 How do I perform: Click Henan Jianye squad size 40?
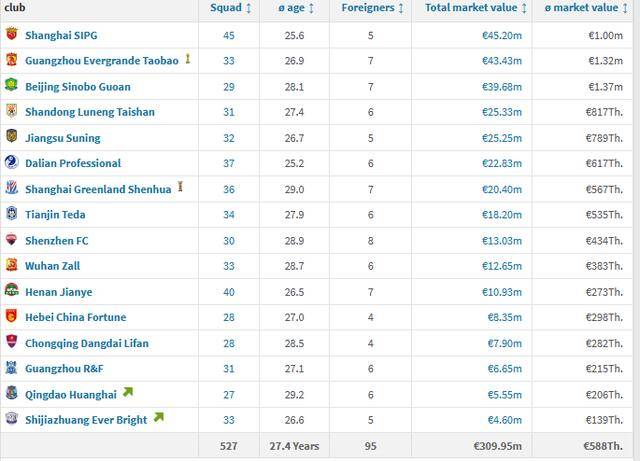coord(228,292)
